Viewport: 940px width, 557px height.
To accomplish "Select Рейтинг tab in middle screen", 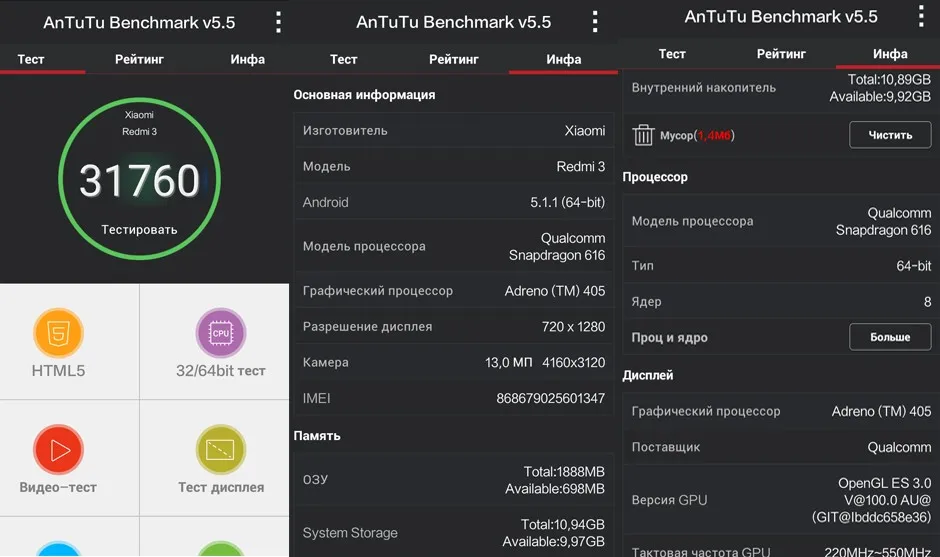I will (x=454, y=59).
